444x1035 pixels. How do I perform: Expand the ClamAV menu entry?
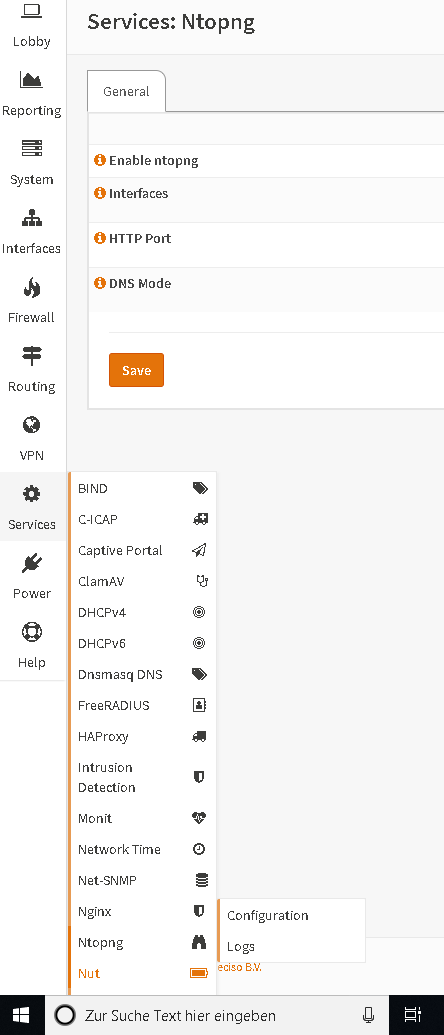[143, 582]
